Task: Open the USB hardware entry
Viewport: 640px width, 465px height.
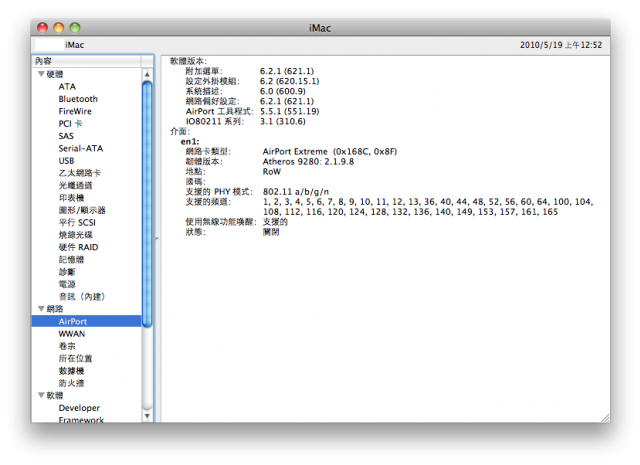Action: tap(66, 161)
